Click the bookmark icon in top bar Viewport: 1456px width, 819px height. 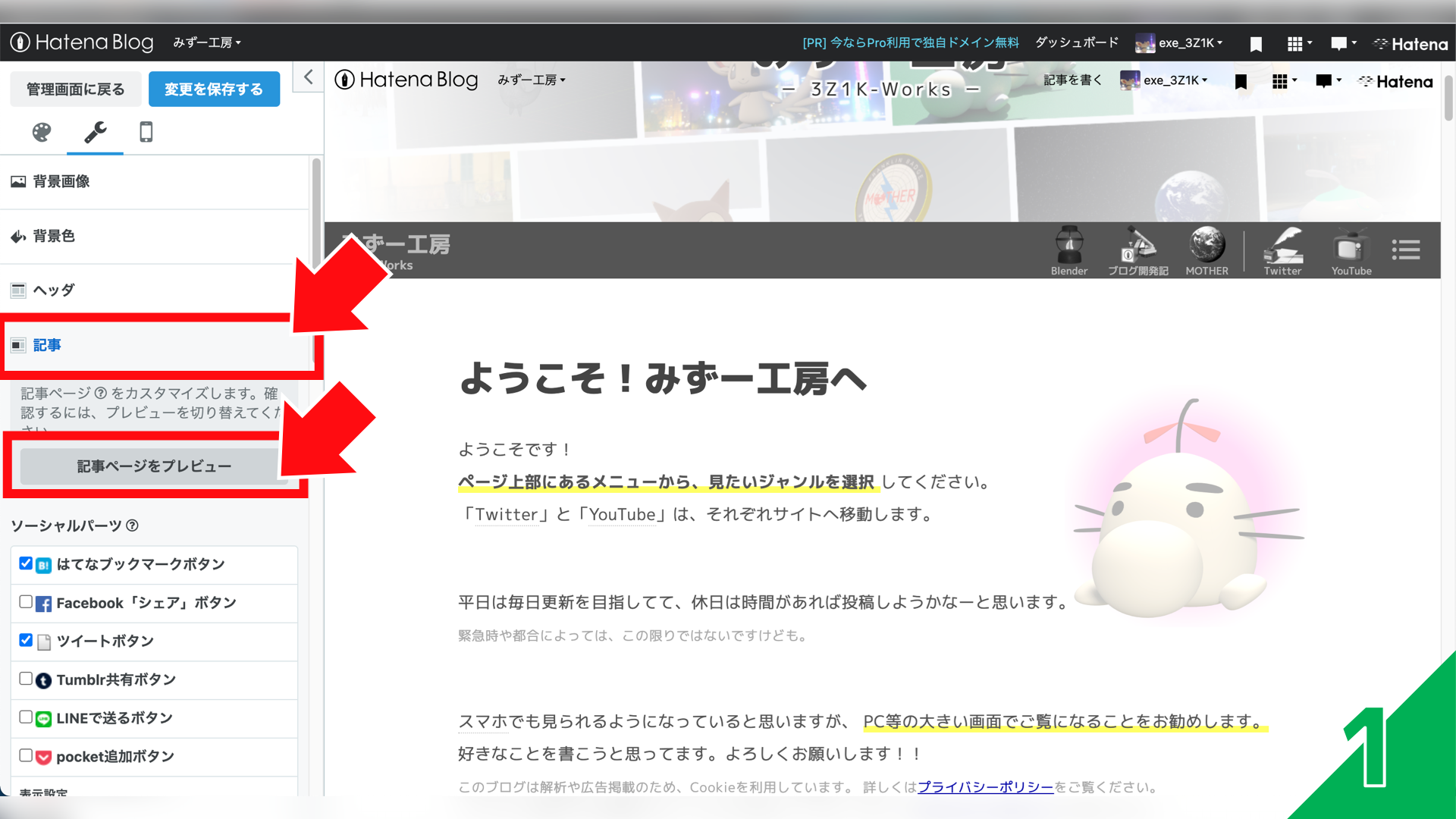(x=1256, y=44)
